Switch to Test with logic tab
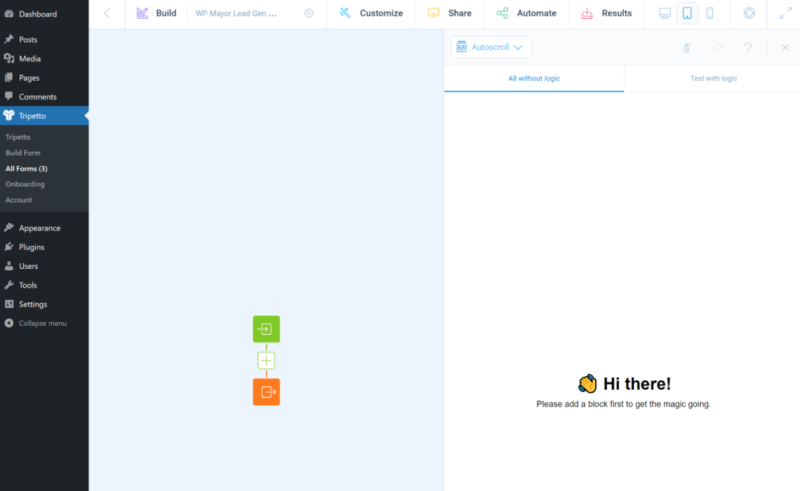 pyautogui.click(x=713, y=79)
